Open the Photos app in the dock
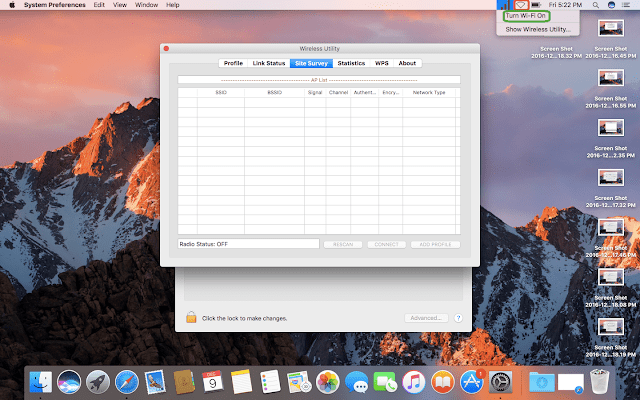The image size is (640, 400). (x=328, y=381)
